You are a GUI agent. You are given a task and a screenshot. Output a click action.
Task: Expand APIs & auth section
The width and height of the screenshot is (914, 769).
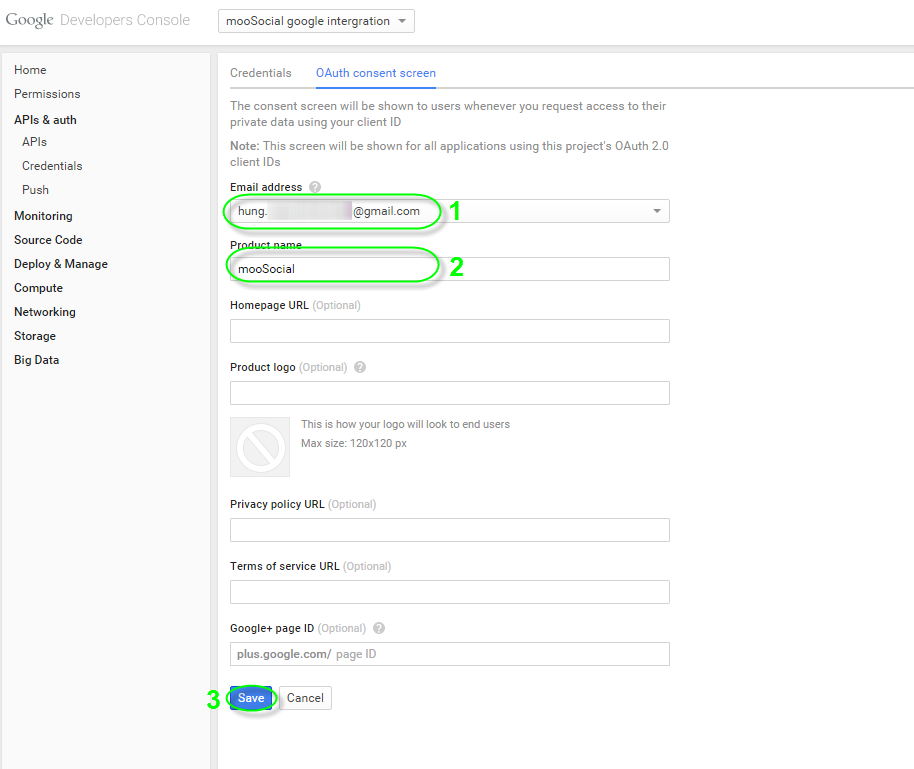[x=45, y=120]
